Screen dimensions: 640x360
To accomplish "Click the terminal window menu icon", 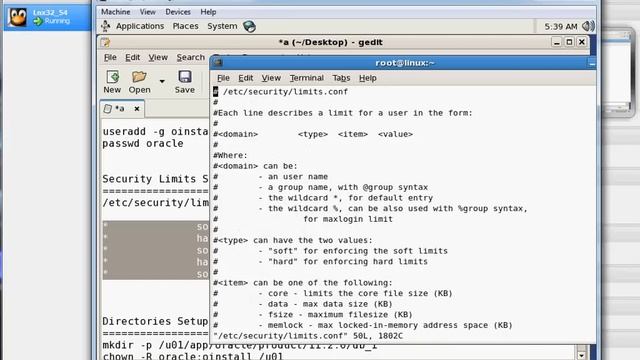I will click(x=218, y=62).
